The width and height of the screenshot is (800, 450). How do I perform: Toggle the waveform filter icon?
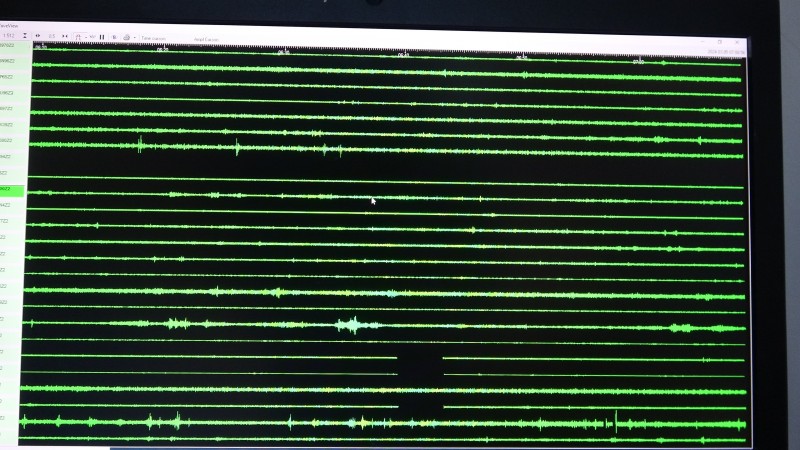point(78,37)
